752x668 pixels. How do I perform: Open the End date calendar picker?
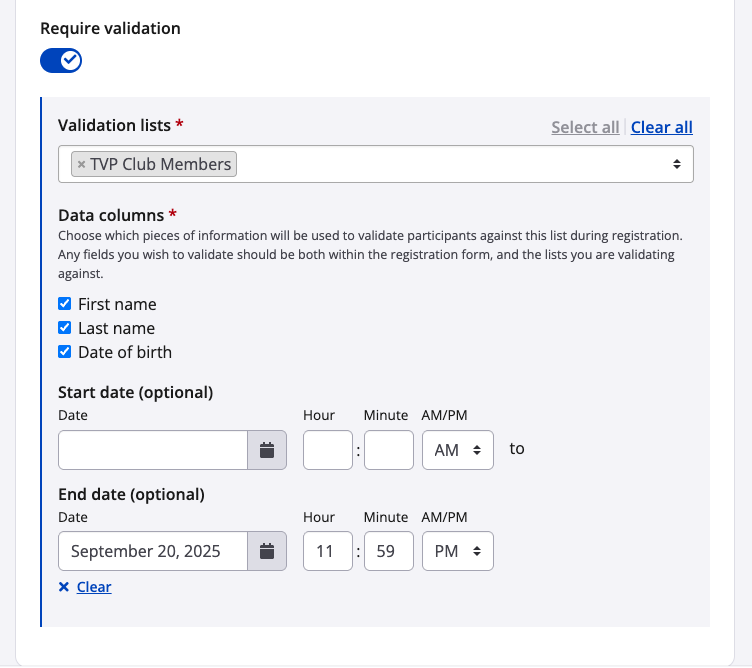(x=267, y=551)
